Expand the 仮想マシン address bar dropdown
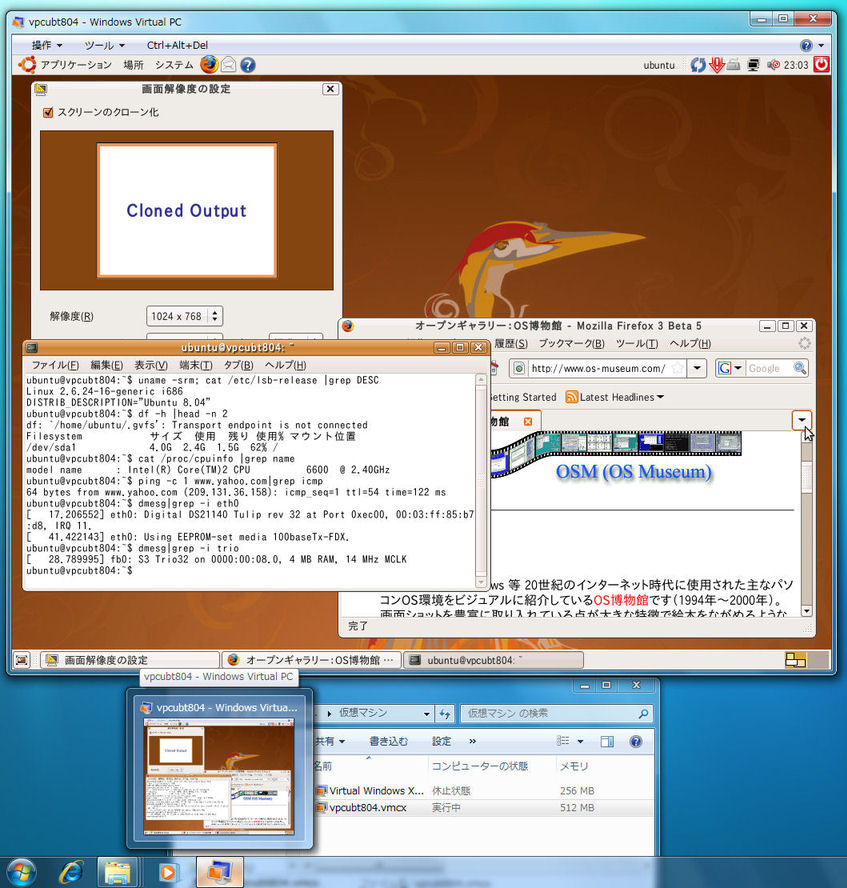 pyautogui.click(x=427, y=714)
